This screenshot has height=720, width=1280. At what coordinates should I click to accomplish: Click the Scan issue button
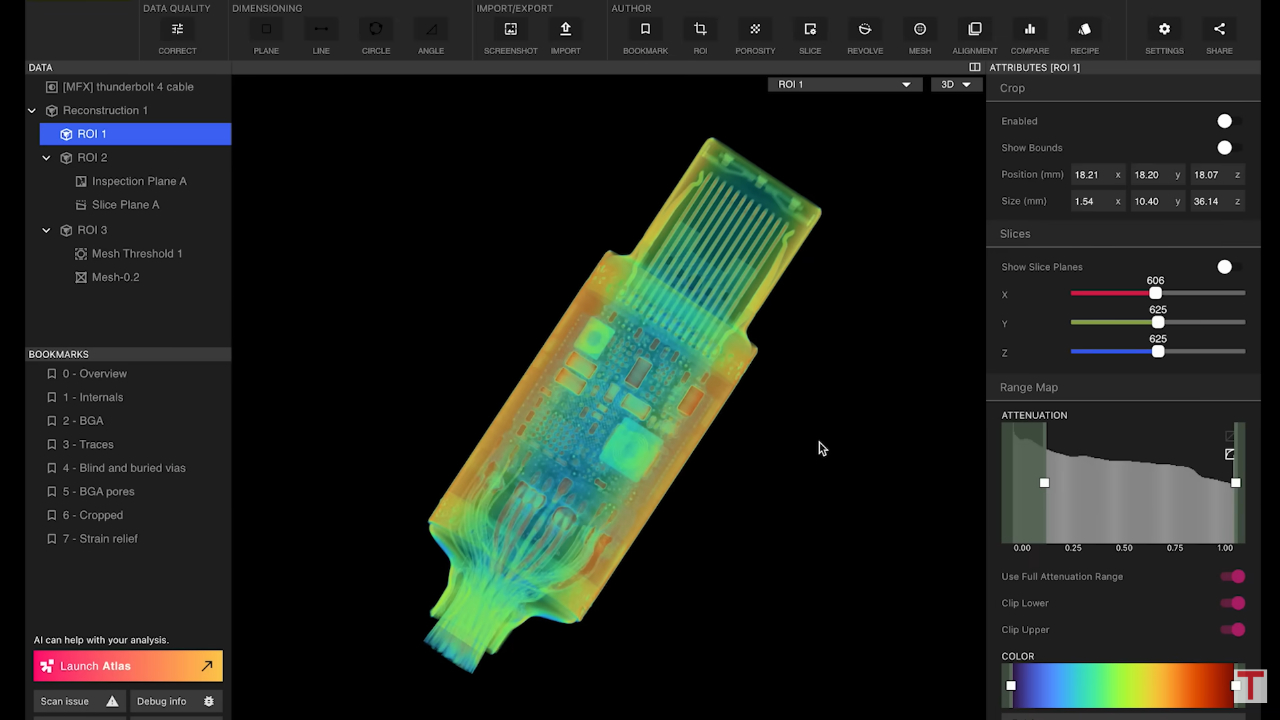tap(79, 702)
